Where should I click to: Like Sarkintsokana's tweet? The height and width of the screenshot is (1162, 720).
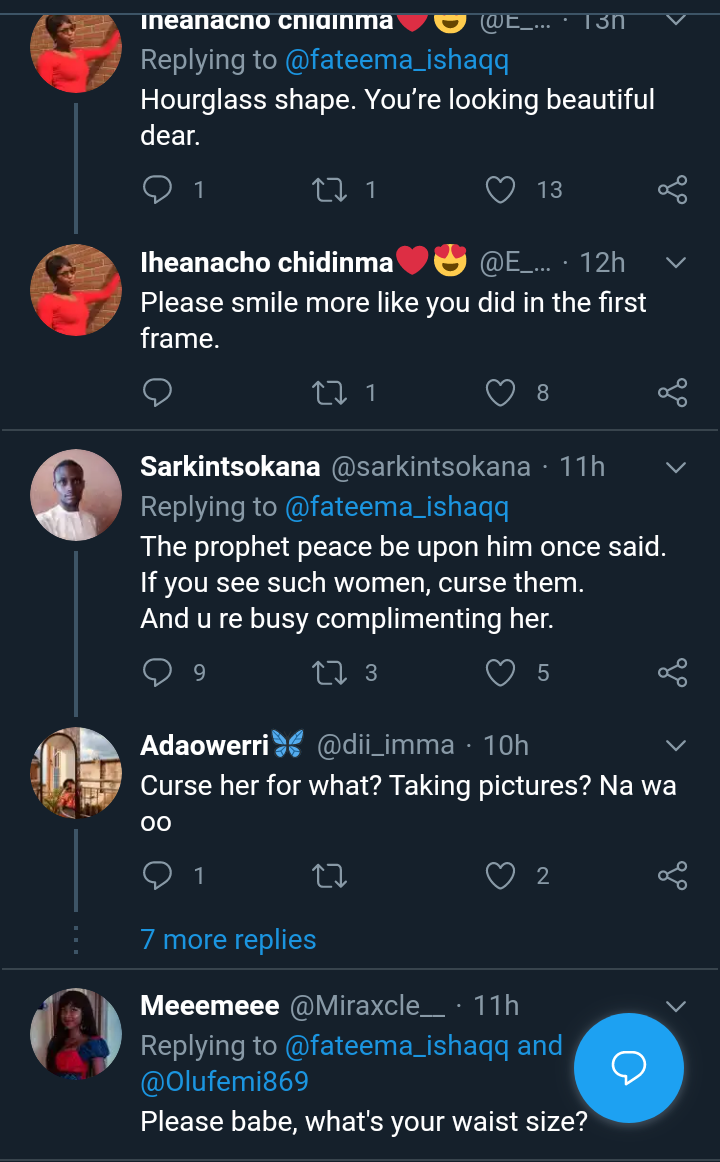pyautogui.click(x=500, y=672)
